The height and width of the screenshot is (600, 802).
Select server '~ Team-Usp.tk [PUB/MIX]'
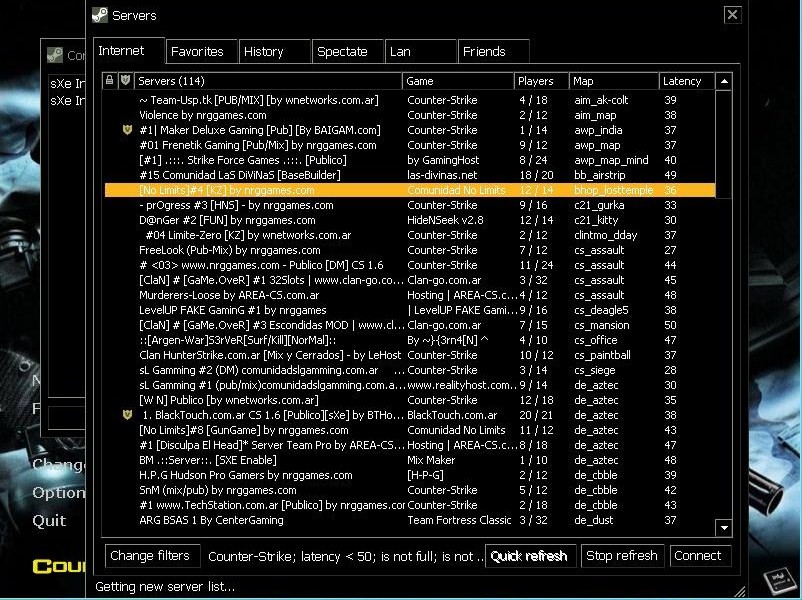pos(410,100)
